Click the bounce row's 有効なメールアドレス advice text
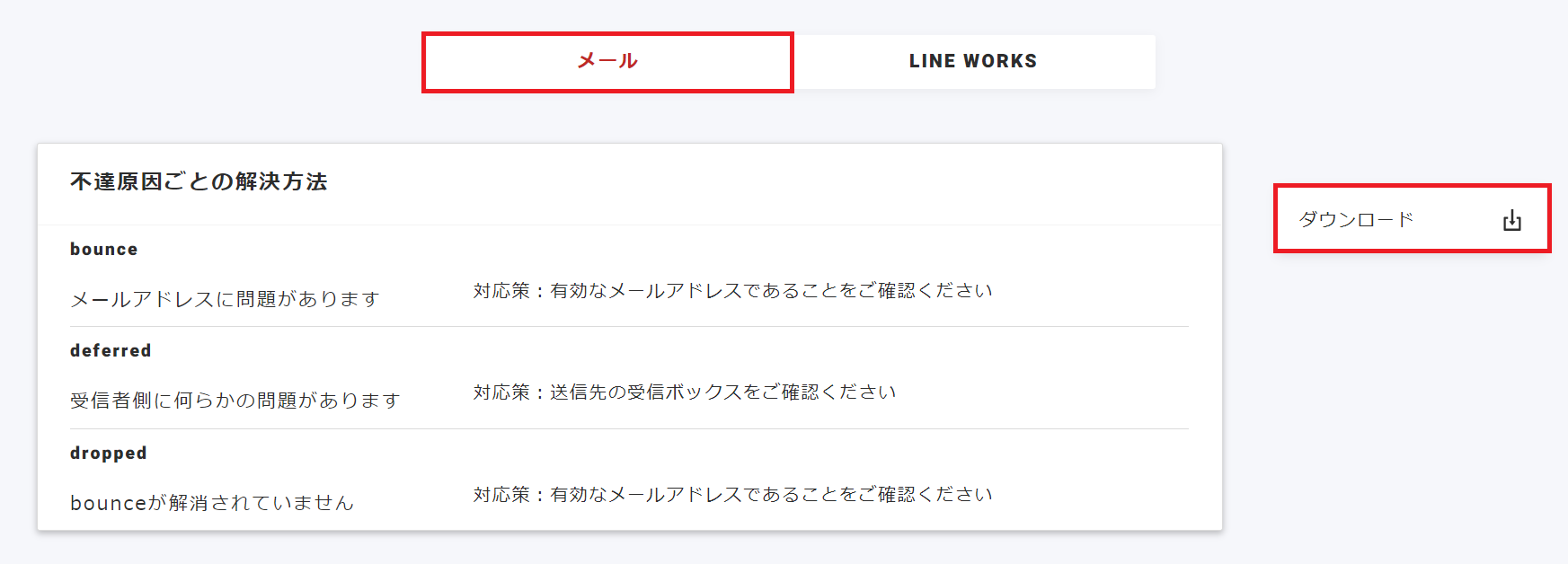The height and width of the screenshot is (564, 1568). (x=771, y=291)
